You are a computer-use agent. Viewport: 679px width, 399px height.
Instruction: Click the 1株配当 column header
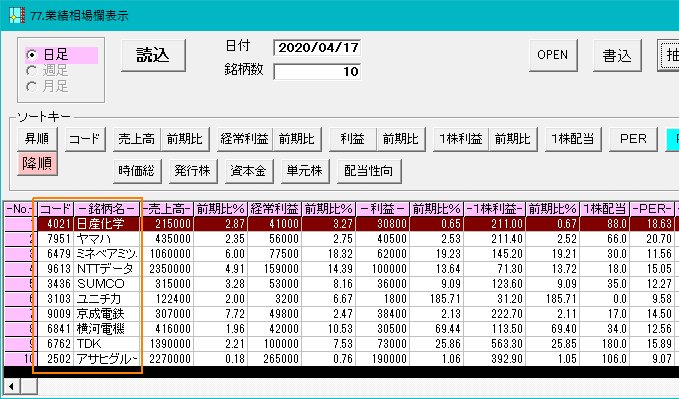click(x=605, y=209)
